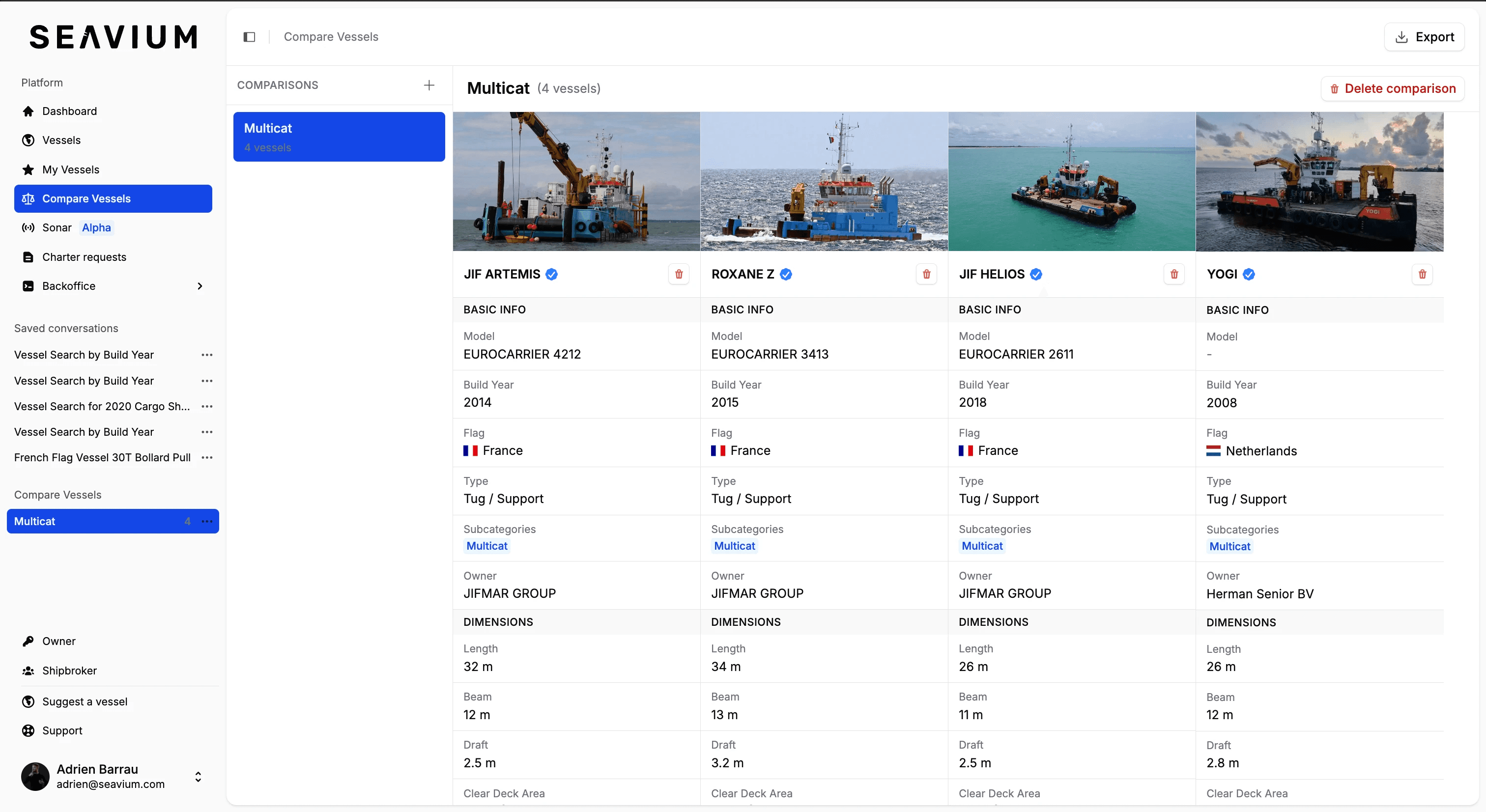
Task: Open the Dashboard from the sidebar
Action: click(69, 111)
